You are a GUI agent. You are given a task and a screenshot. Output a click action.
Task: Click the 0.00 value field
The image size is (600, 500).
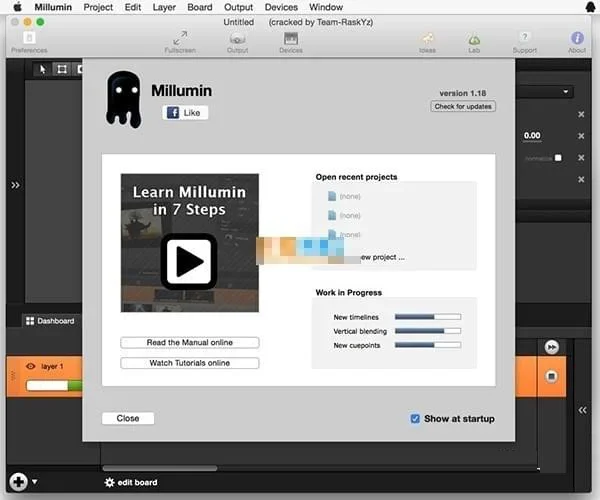click(x=532, y=135)
